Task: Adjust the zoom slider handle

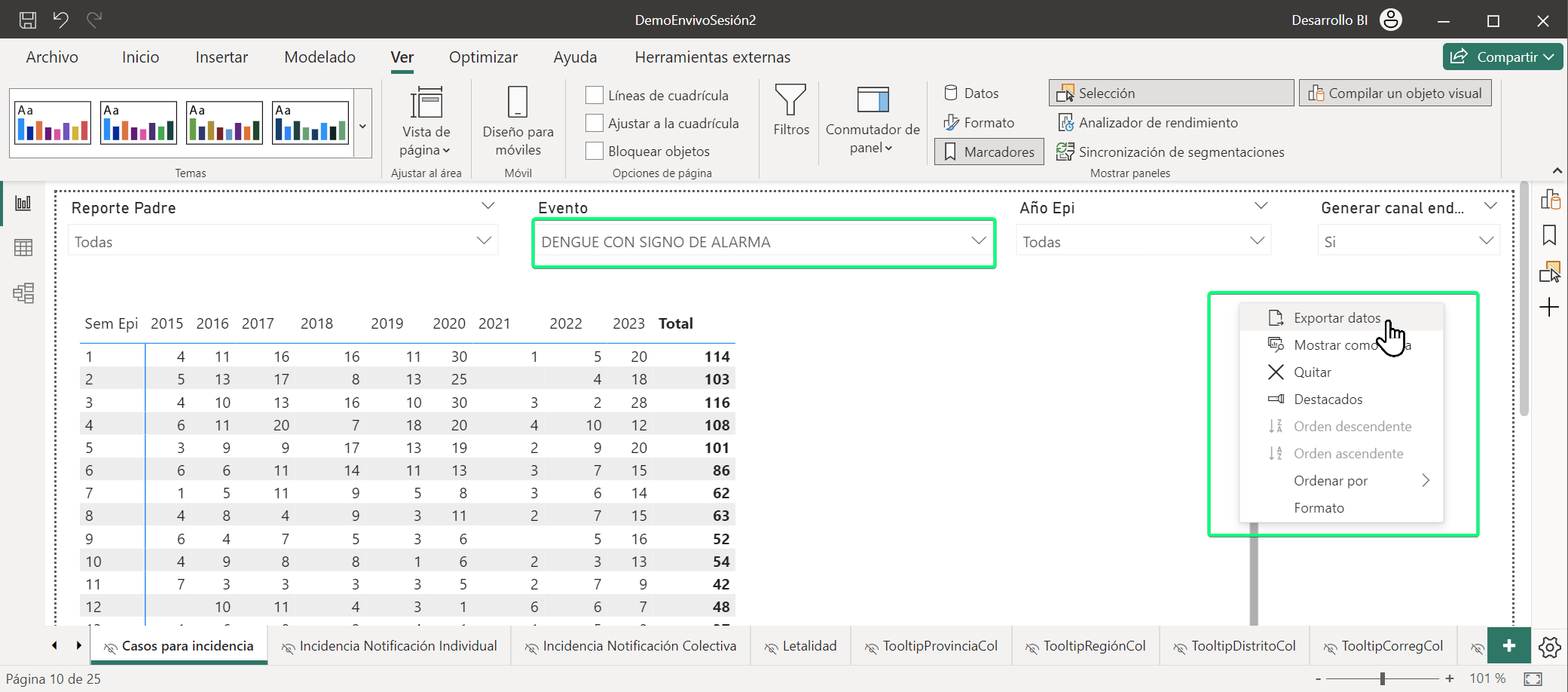Action: [x=1383, y=679]
